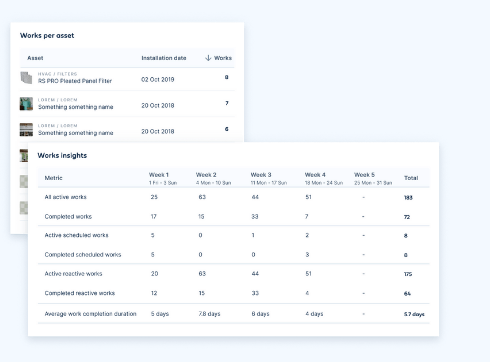490x362 pixels.
Task: Sort by Installation date column header
Action: tap(164, 58)
